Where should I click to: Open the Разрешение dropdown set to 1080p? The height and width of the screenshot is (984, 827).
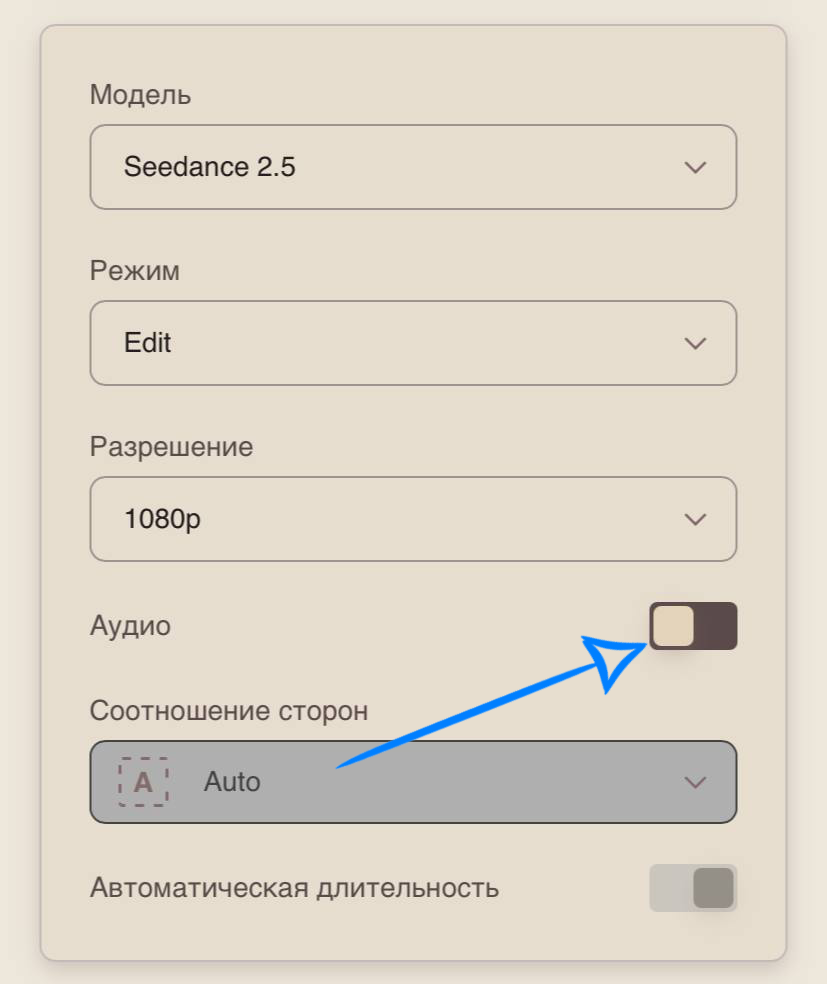pos(413,519)
